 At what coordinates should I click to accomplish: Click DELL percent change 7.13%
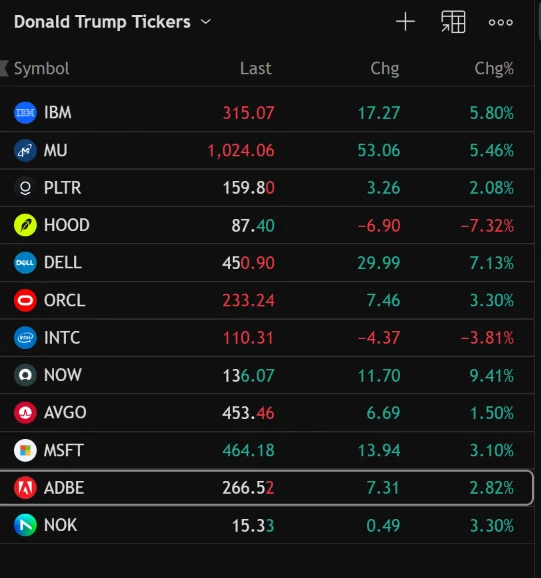coord(492,263)
